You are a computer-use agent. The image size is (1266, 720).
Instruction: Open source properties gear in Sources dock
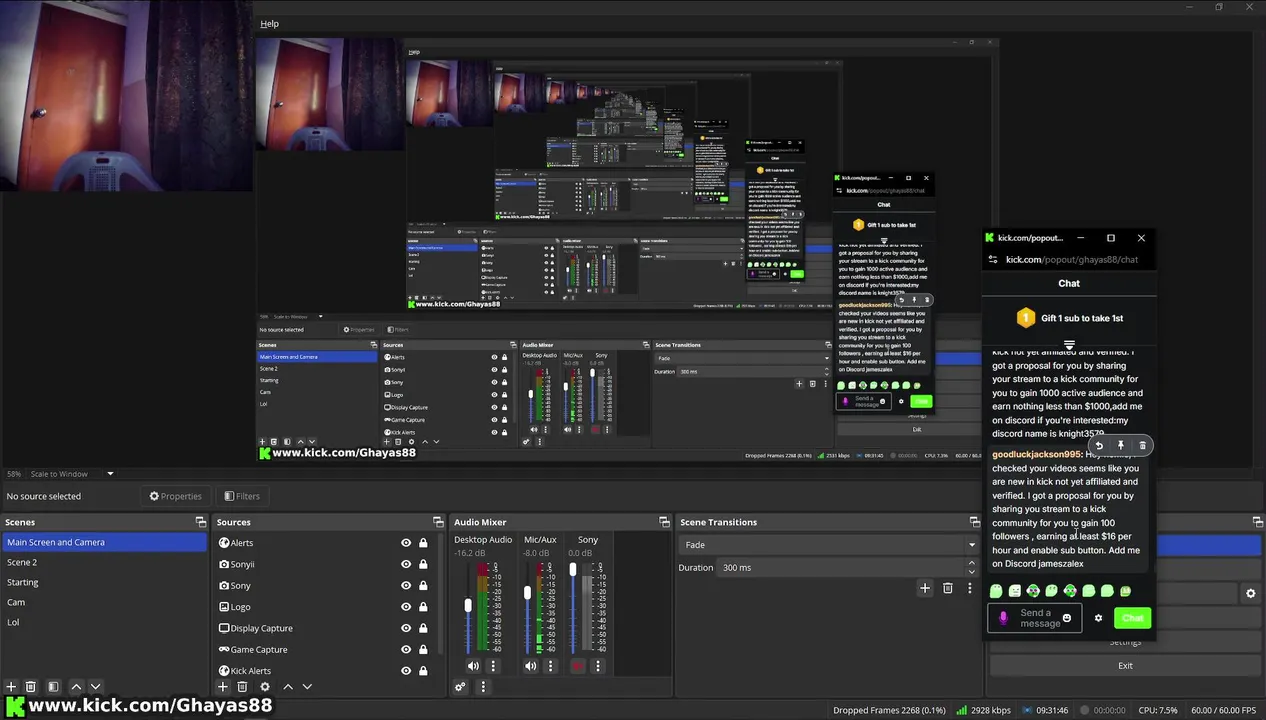[265, 687]
